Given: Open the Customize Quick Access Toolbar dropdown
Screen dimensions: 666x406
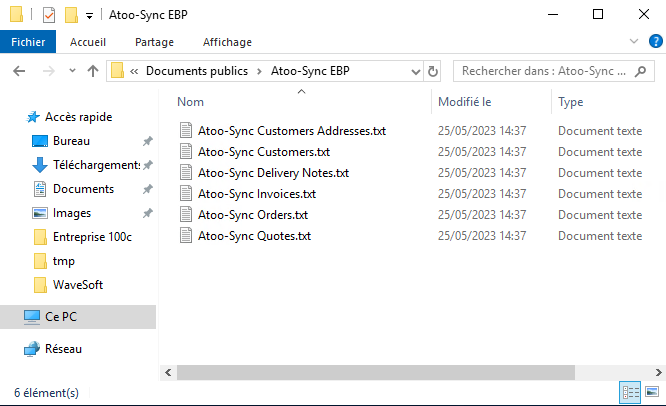Looking at the screenshot, I should pyautogui.click(x=89, y=16).
